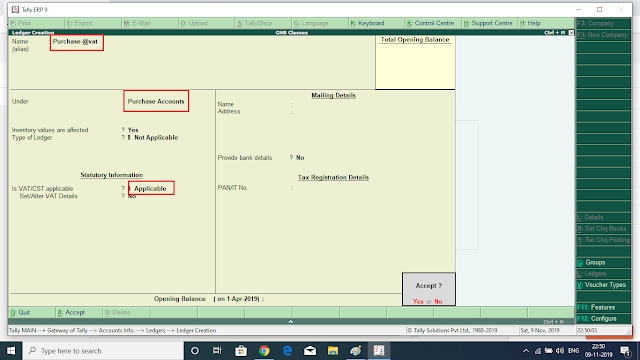Click the Total Opening Balance heading
Viewport: 640px width, 360px height.
coord(415,40)
